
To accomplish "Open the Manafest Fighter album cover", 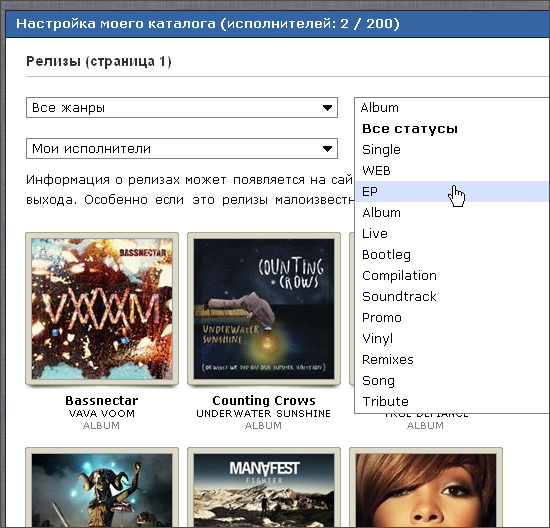I will tap(264, 488).
